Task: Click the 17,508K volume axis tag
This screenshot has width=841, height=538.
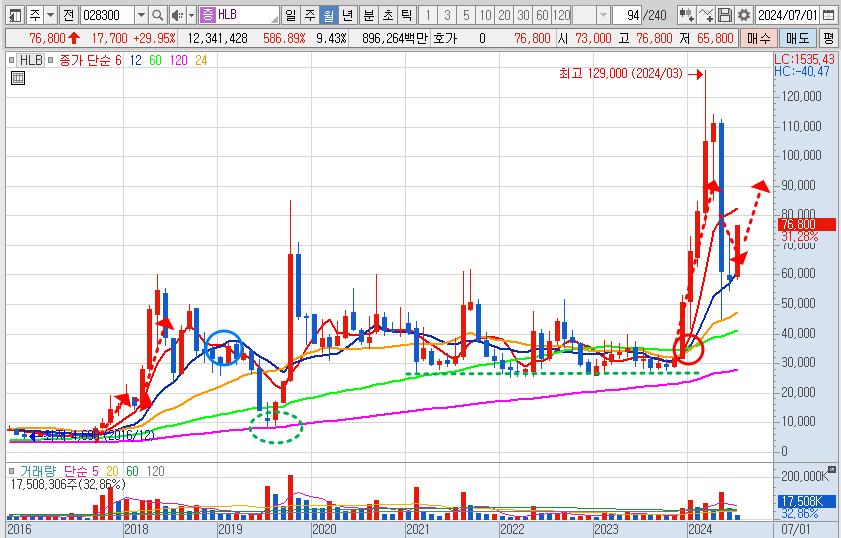Action: [806, 501]
